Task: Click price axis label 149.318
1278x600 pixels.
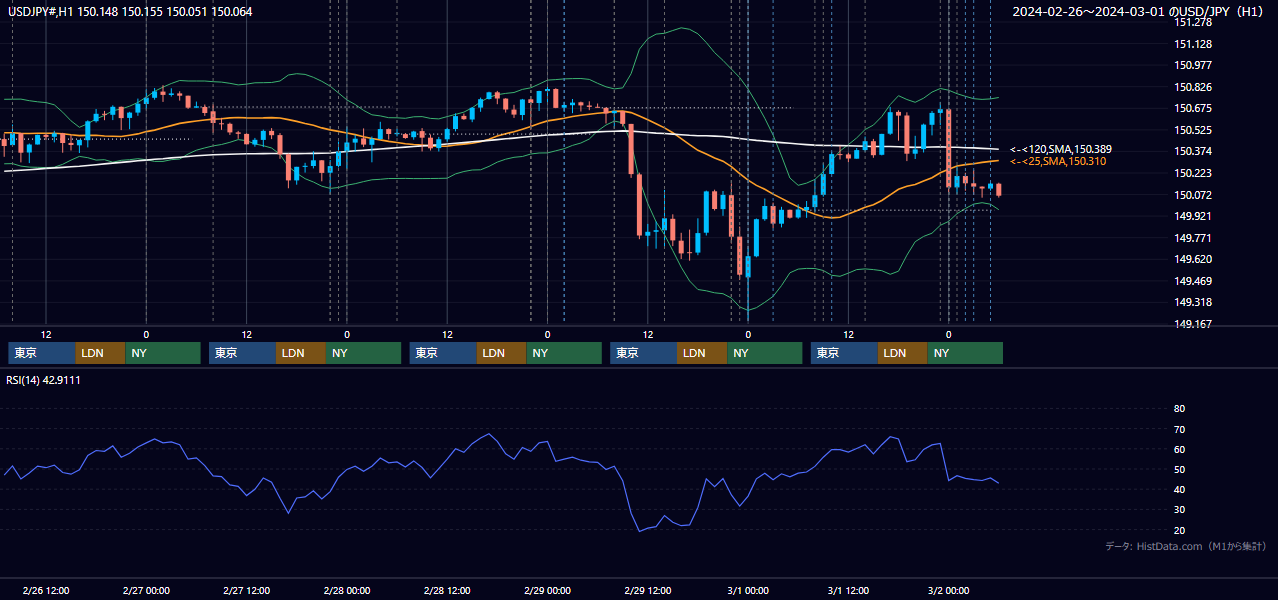Action: (1193, 302)
